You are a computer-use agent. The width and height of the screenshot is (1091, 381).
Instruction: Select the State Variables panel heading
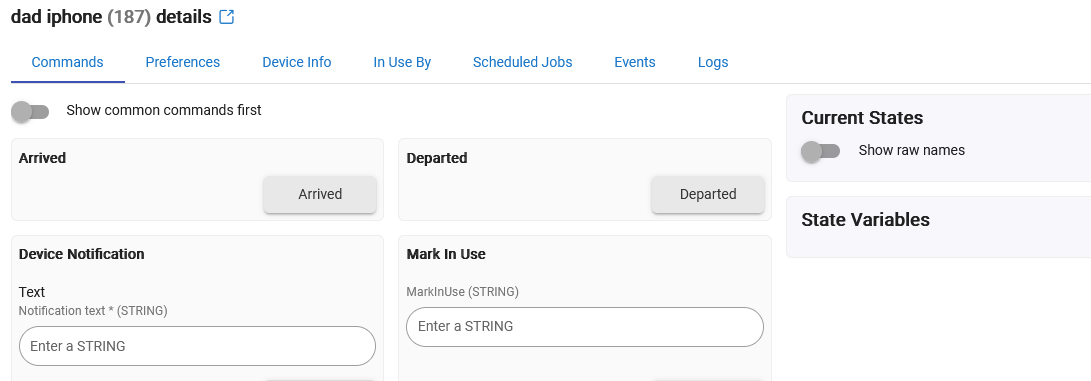(865, 220)
